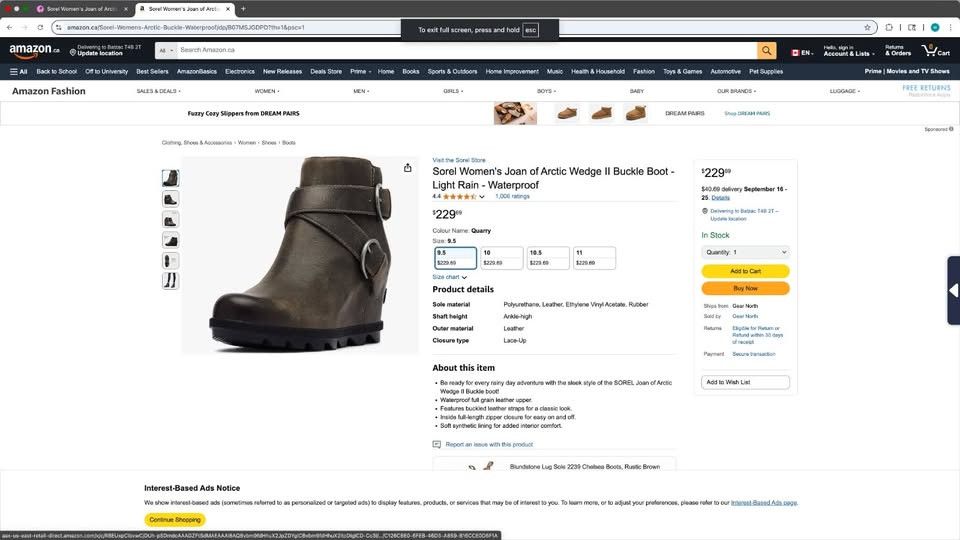Click the side panel arrow handle
960x540 pixels.
click(x=953, y=290)
